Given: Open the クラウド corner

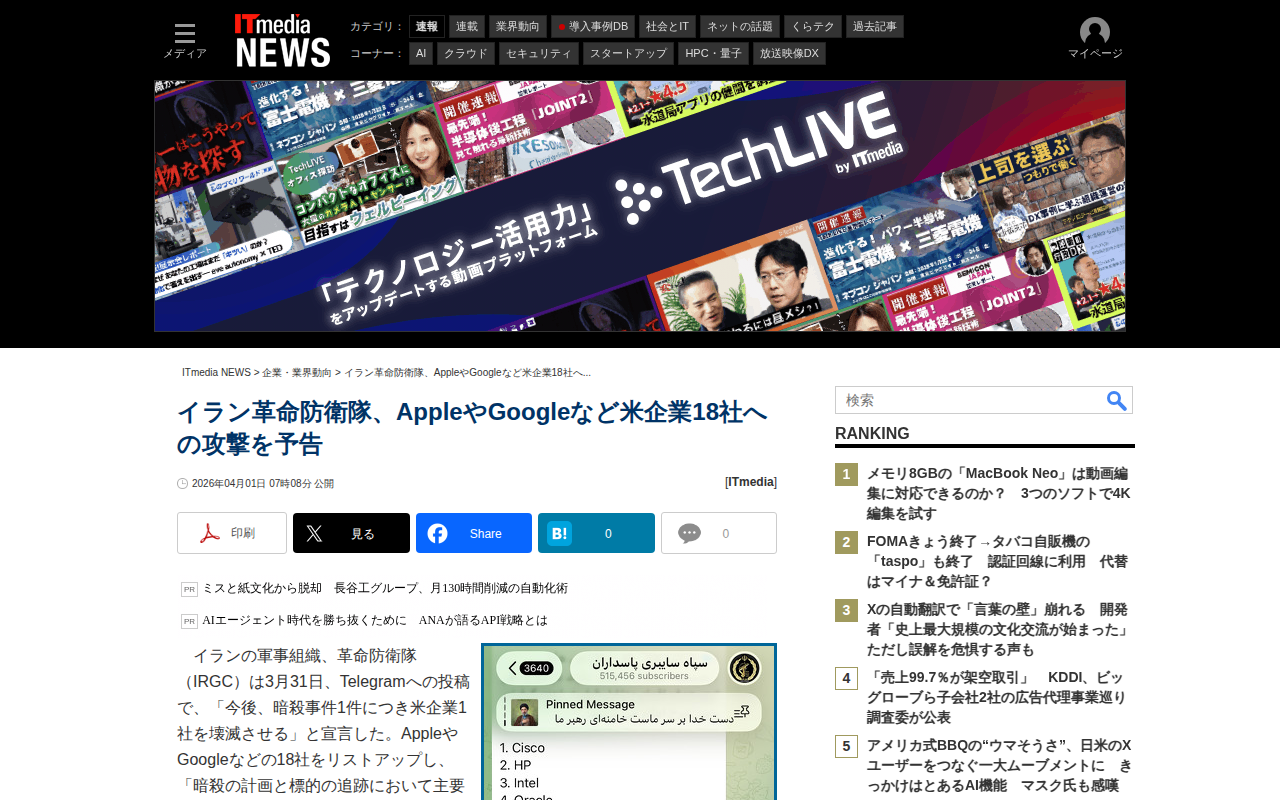Looking at the screenshot, I should click(466, 53).
